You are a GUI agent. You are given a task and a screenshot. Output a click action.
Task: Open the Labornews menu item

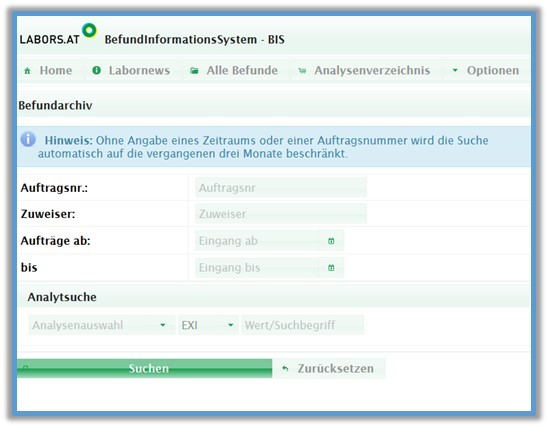click(131, 71)
